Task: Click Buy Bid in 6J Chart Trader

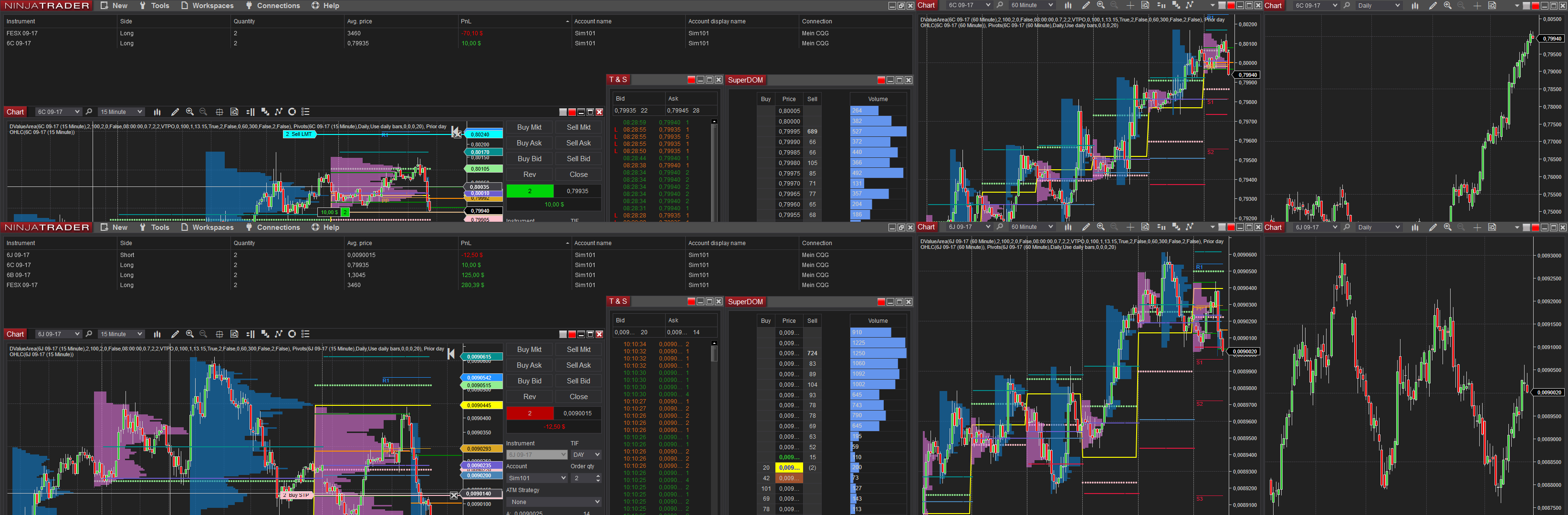Action: pos(530,381)
